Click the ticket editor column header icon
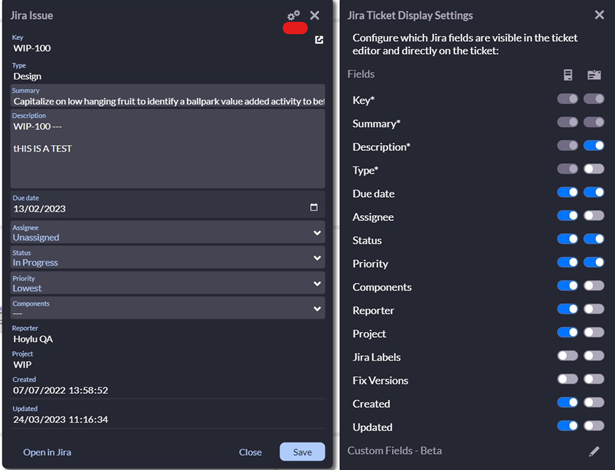The image size is (615, 470). pos(568,75)
